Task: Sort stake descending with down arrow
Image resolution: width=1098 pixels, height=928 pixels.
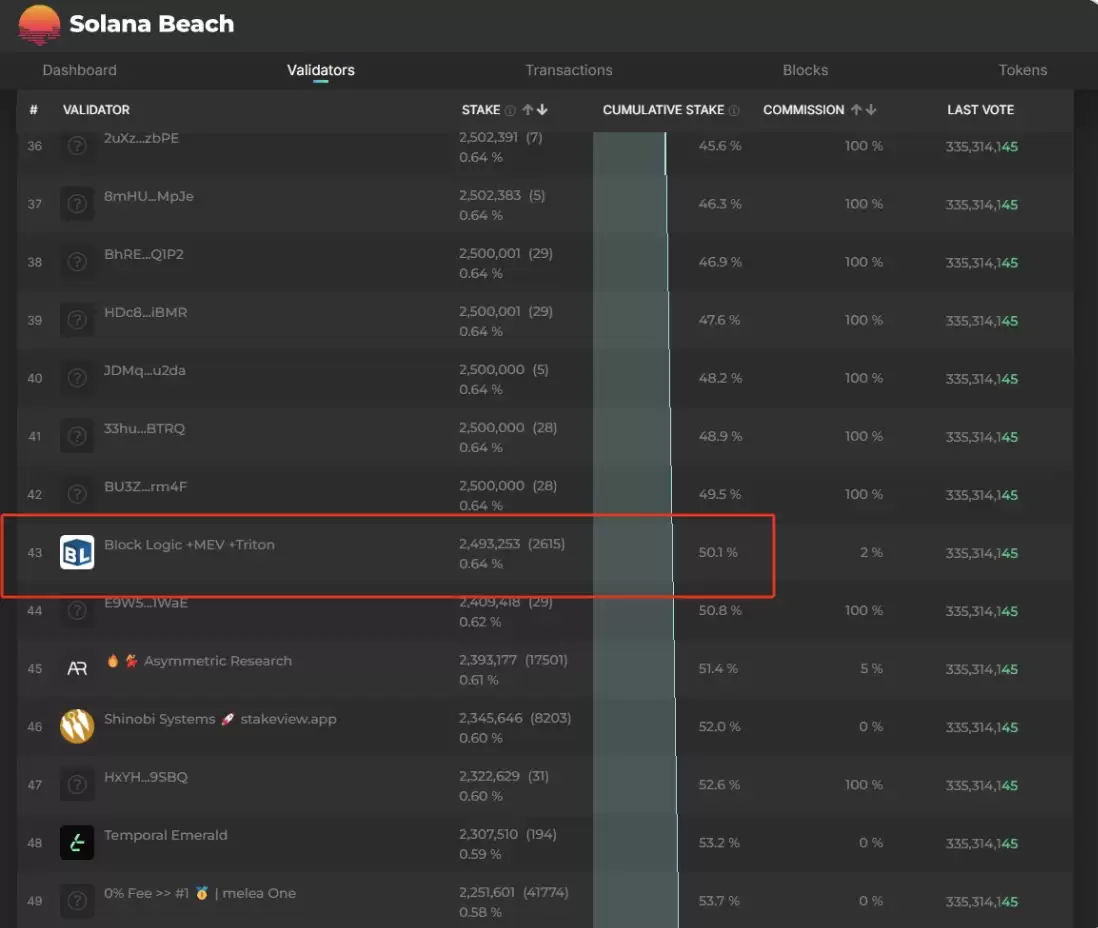Action: (x=542, y=110)
